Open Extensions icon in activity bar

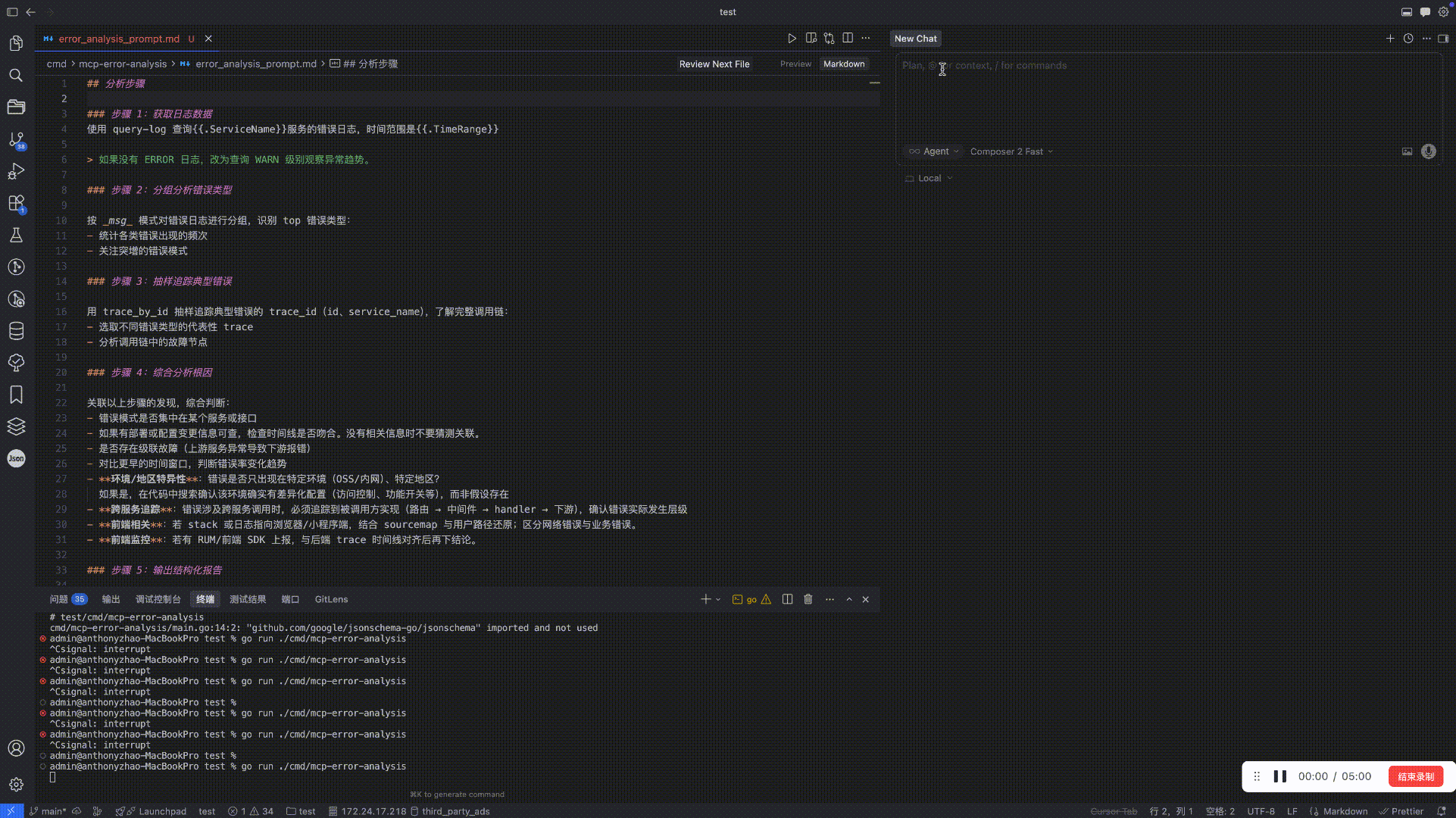pos(16,204)
